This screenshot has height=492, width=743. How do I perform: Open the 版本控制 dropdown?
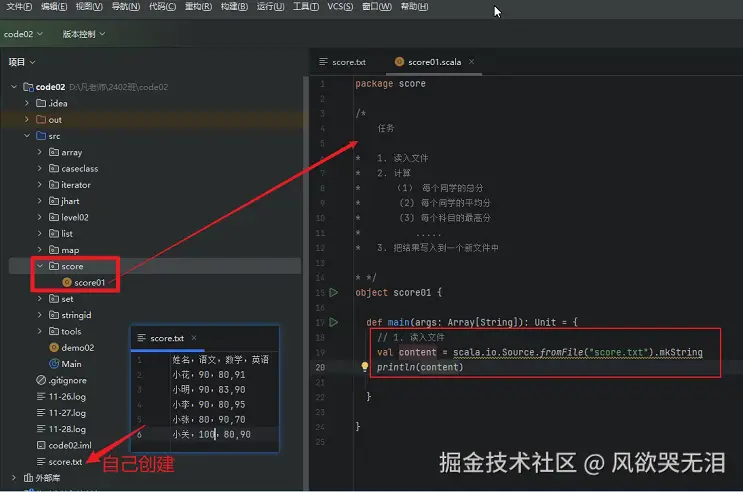click(x=84, y=34)
